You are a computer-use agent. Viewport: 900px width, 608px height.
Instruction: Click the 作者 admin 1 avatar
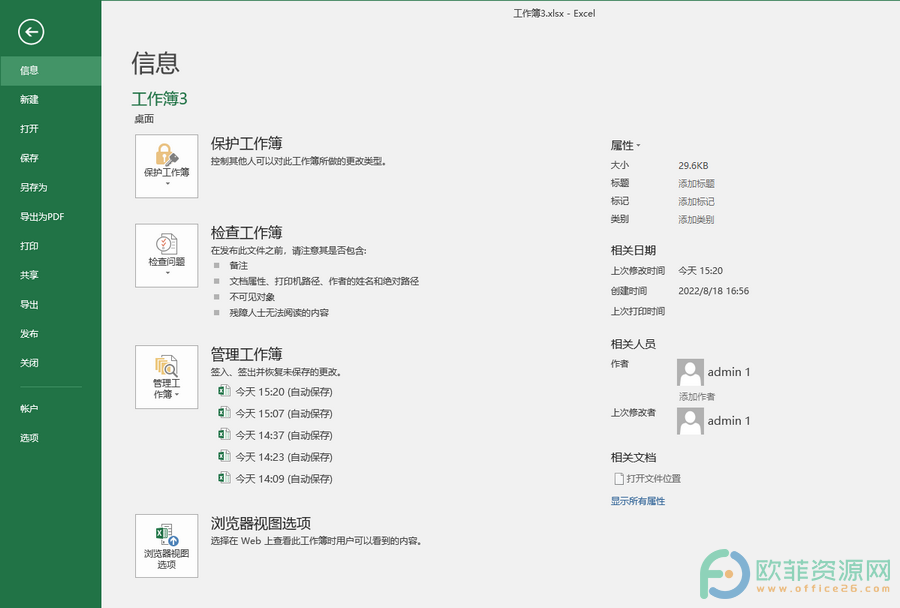pos(690,373)
